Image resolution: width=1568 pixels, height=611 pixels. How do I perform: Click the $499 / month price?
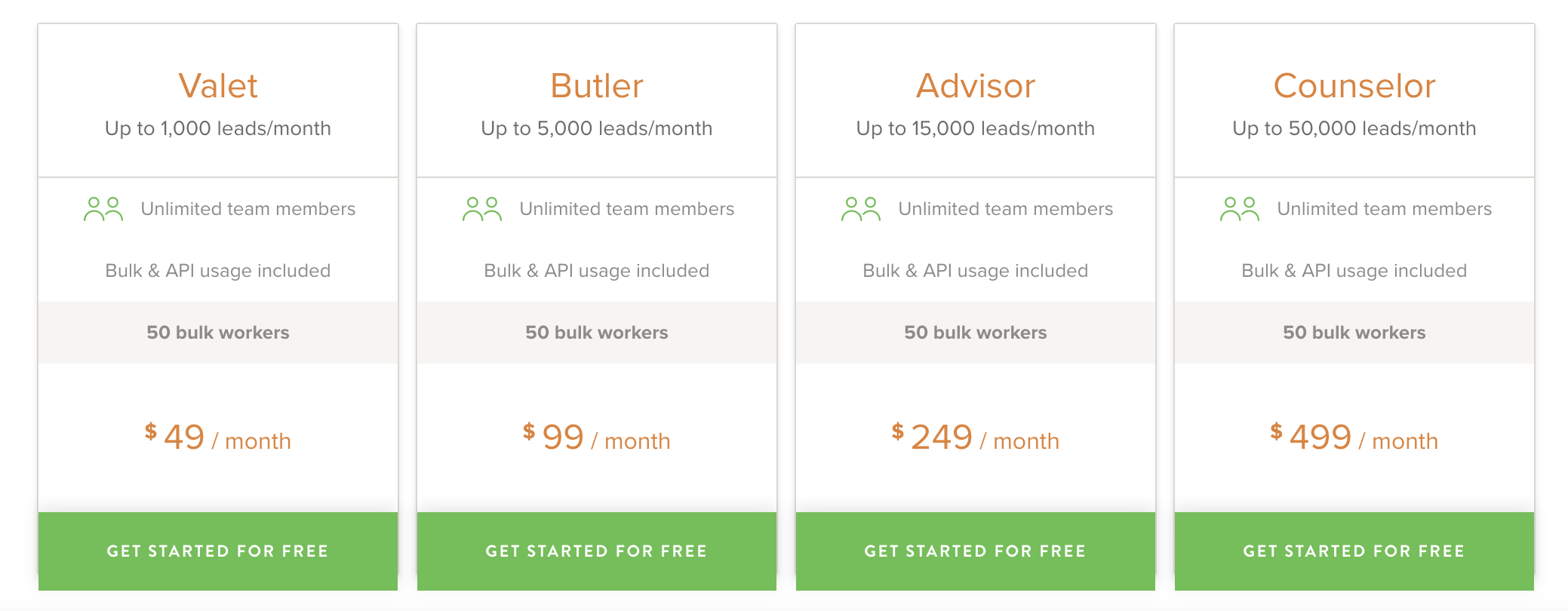click(1354, 438)
